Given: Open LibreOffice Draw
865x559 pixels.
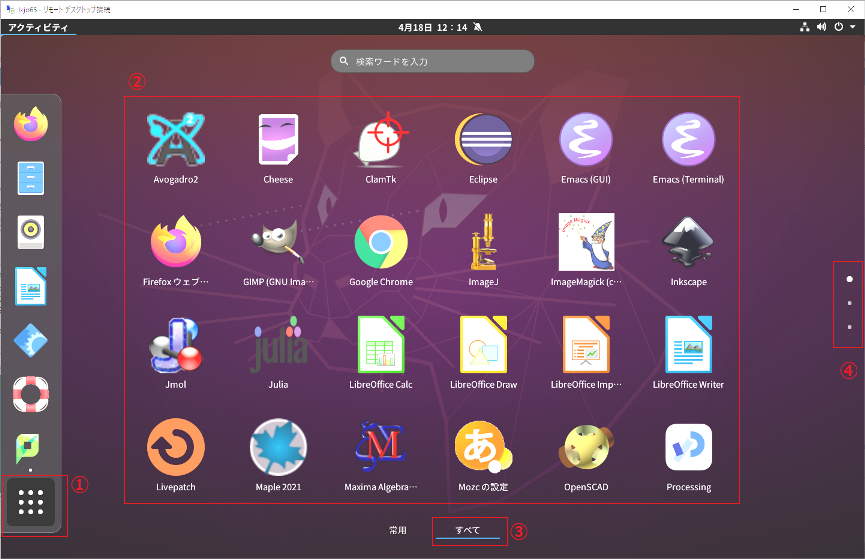Looking at the screenshot, I should pyautogui.click(x=483, y=344).
